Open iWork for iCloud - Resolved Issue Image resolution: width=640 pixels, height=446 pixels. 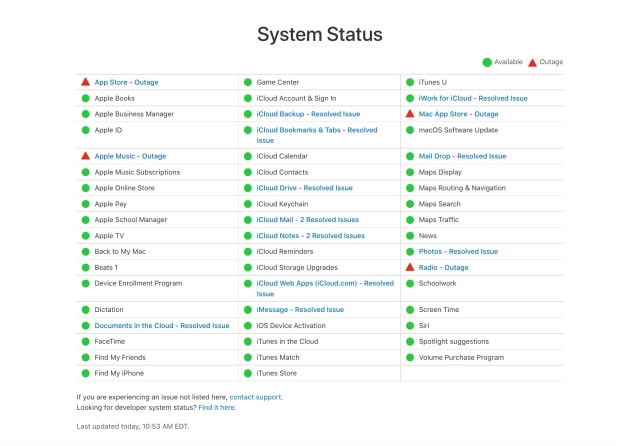(473, 98)
